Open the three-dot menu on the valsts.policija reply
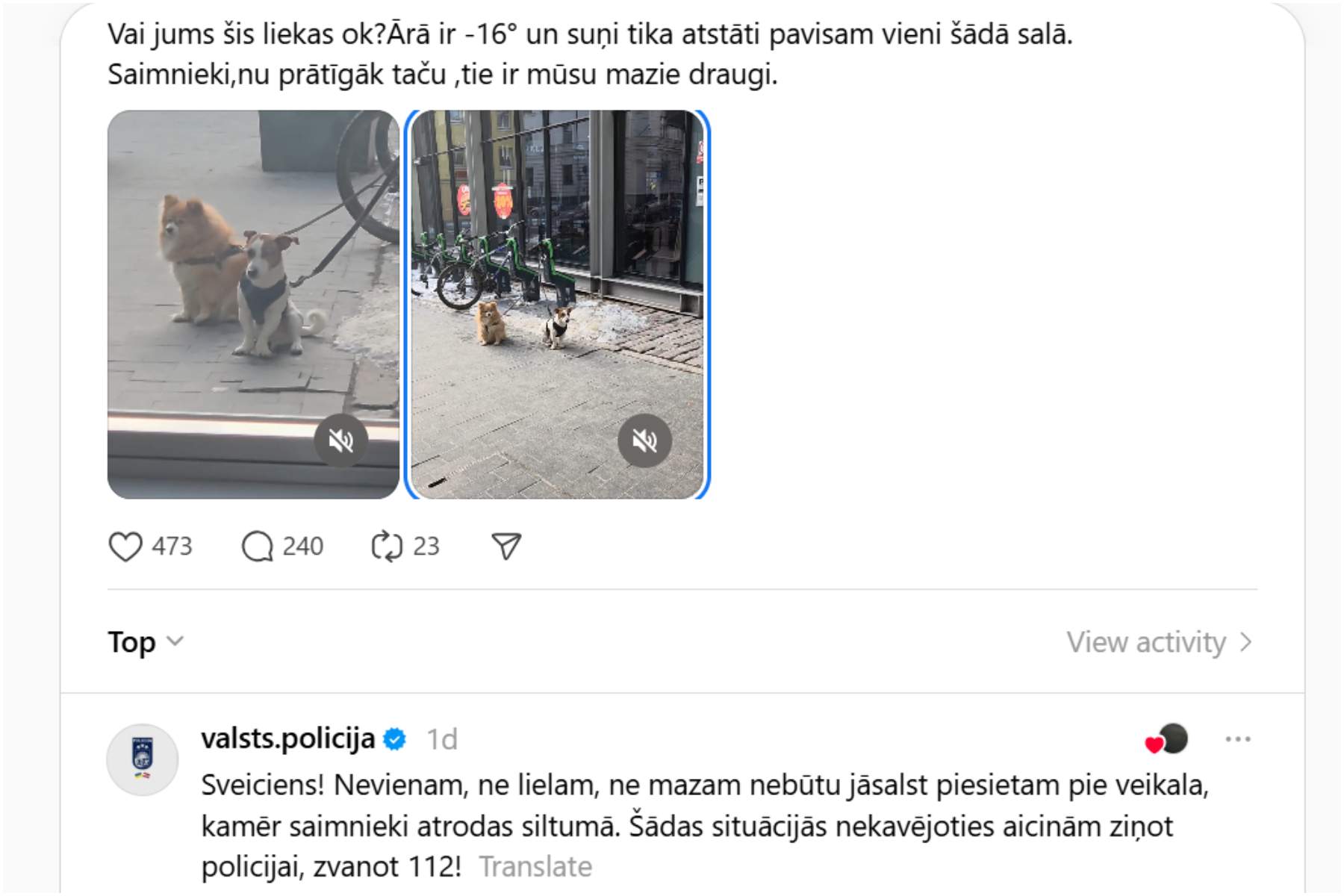Image resolution: width=1344 pixels, height=896 pixels. (x=1238, y=739)
